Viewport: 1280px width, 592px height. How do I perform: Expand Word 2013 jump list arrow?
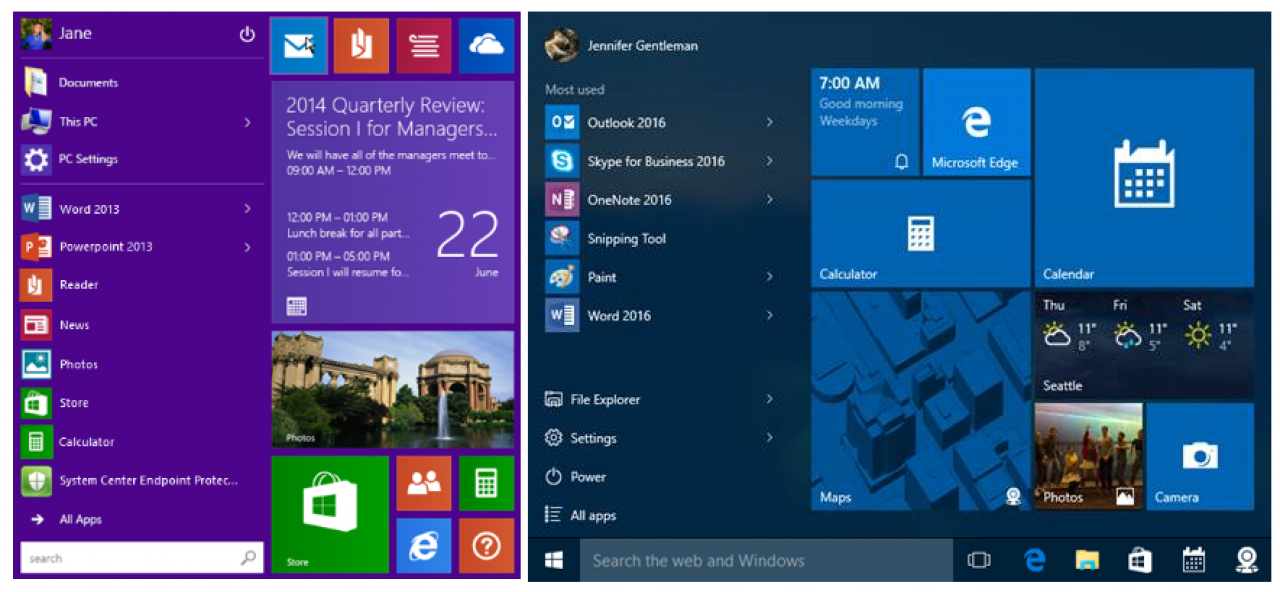pyautogui.click(x=247, y=208)
